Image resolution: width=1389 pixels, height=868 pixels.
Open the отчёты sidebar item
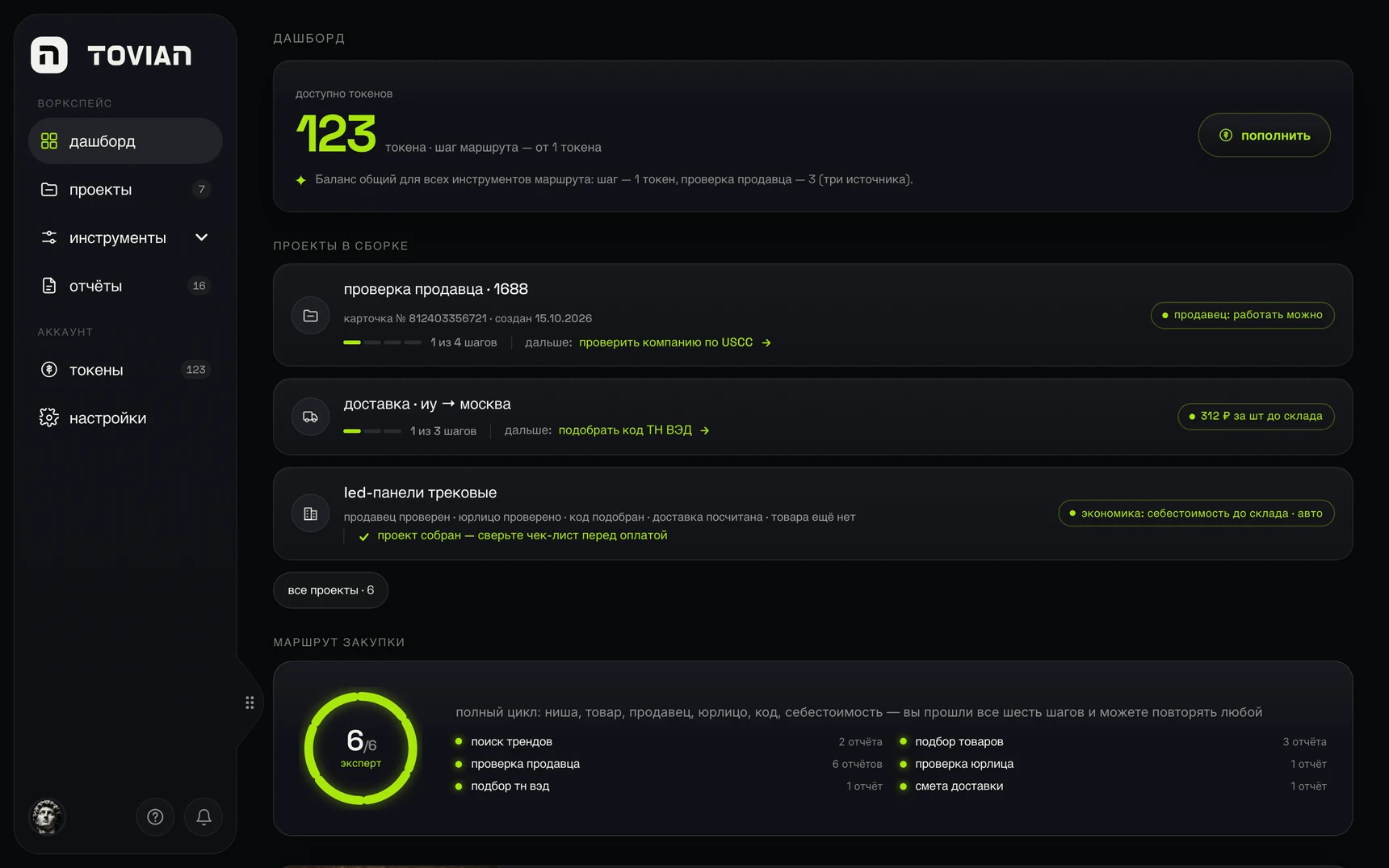[125, 286]
